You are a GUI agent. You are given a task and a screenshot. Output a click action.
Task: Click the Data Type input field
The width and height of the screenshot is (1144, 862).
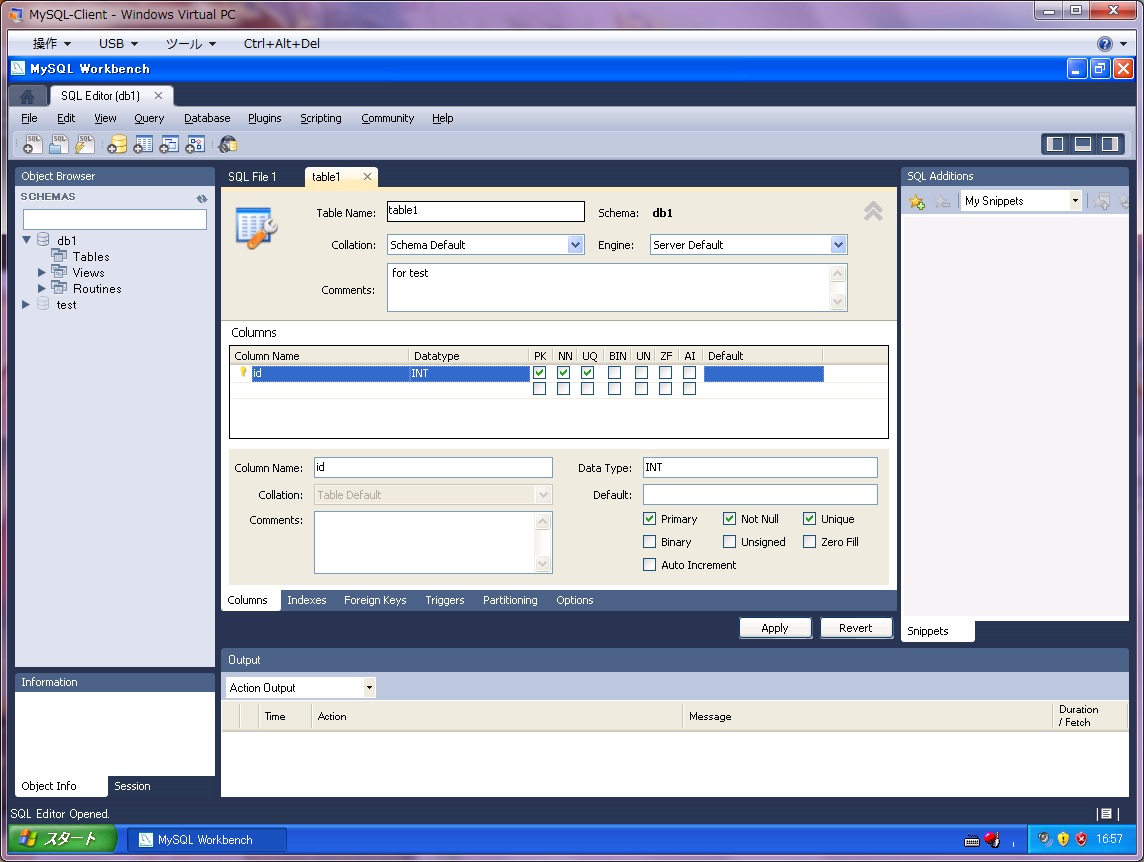[760, 468]
